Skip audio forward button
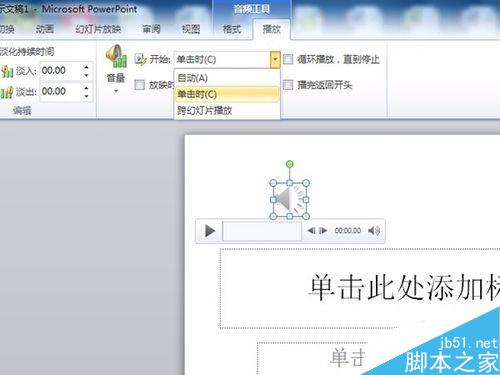Image resolution: width=500 pixels, height=375 pixels. tap(323, 231)
